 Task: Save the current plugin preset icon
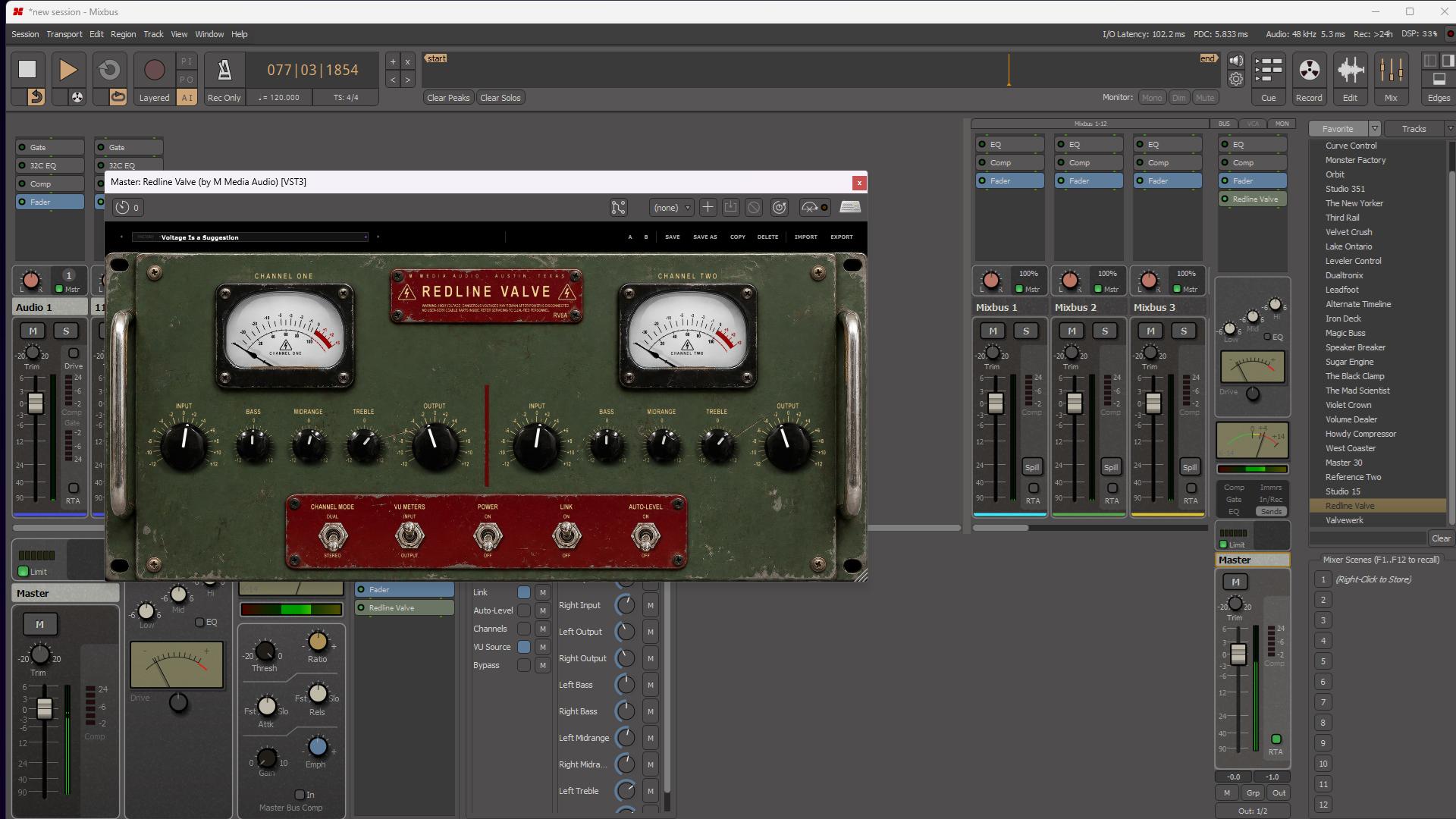pyautogui.click(x=730, y=207)
